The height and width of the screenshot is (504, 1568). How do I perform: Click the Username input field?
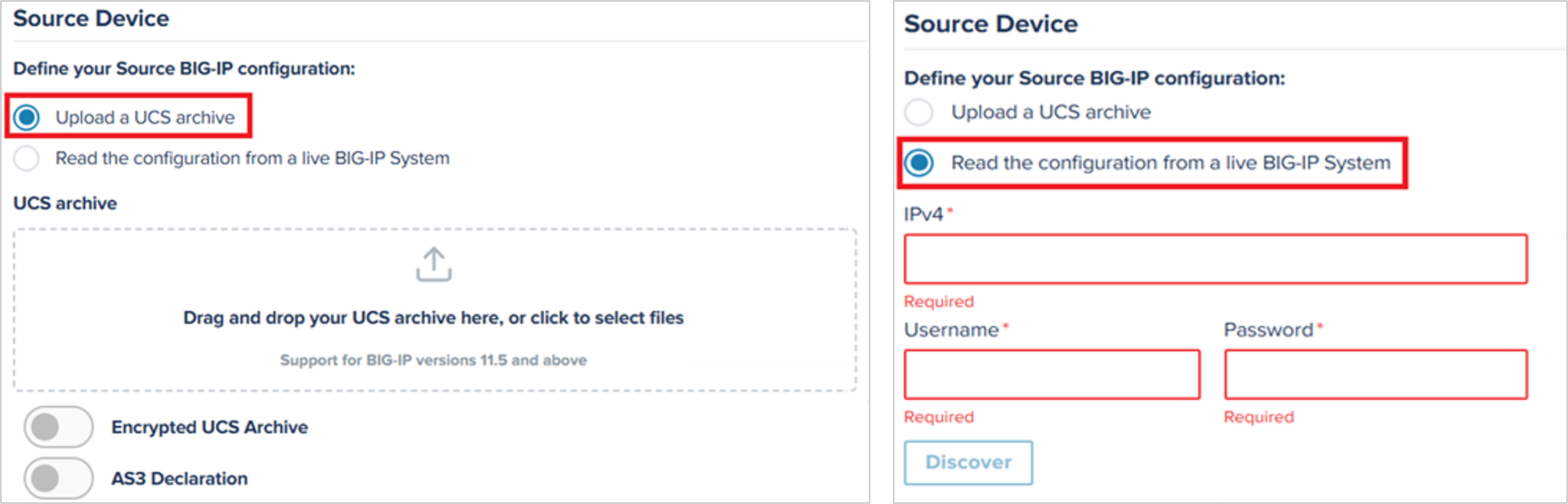click(1052, 374)
